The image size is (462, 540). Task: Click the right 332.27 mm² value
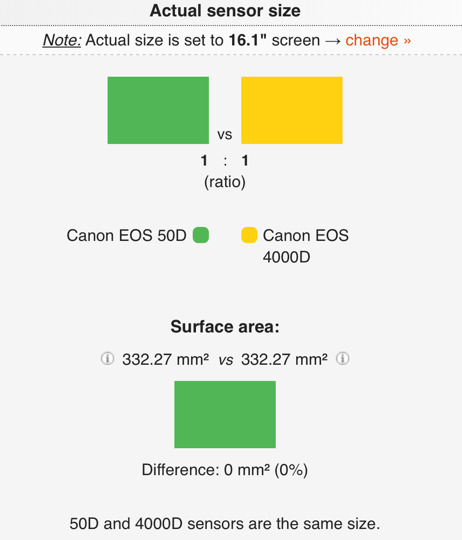[x=284, y=360]
